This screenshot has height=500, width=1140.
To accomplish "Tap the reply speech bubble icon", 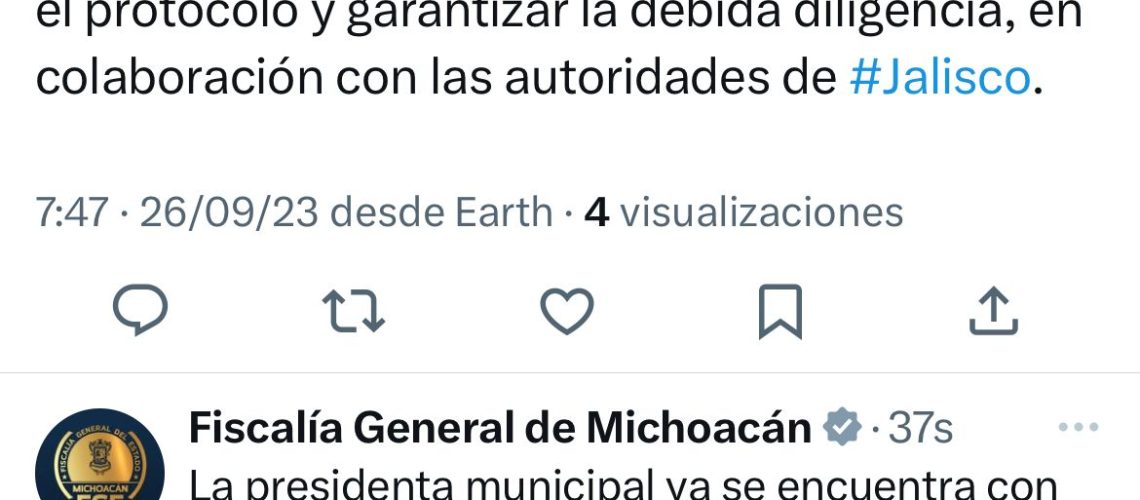I will [x=140, y=310].
